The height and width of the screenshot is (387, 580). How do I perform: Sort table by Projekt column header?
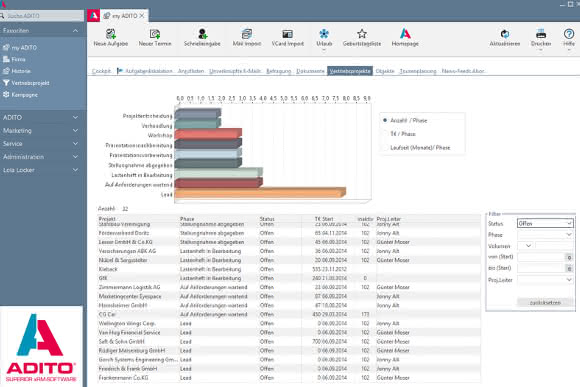[x=107, y=219]
